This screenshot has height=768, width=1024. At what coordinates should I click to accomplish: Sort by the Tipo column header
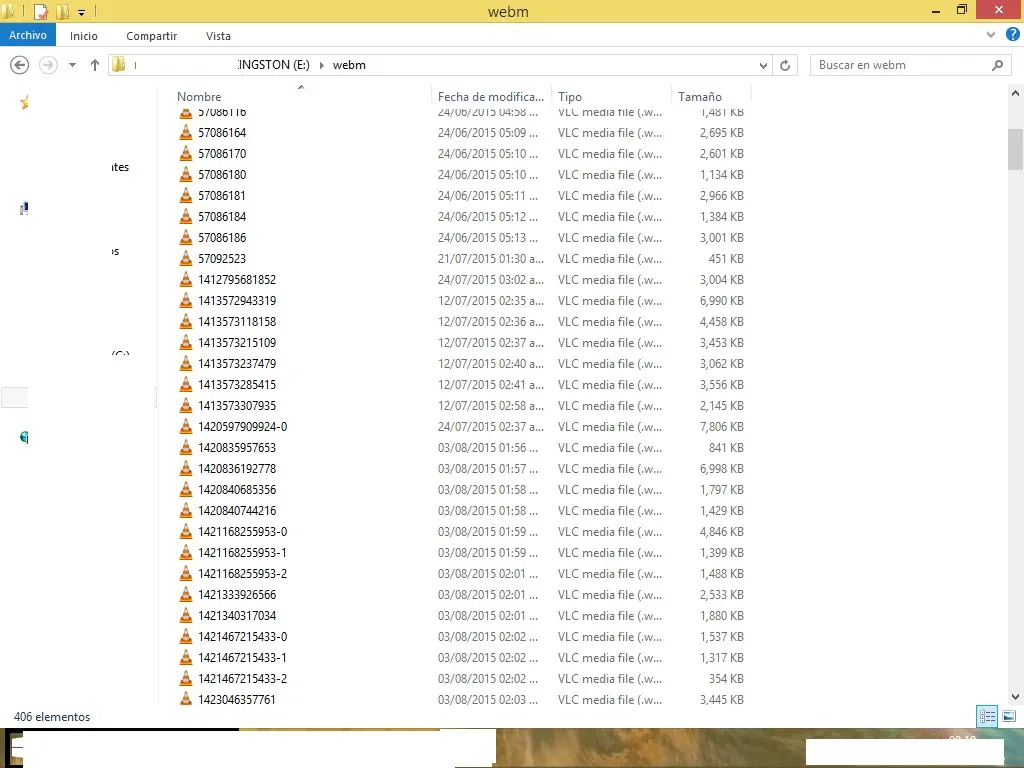click(x=569, y=97)
